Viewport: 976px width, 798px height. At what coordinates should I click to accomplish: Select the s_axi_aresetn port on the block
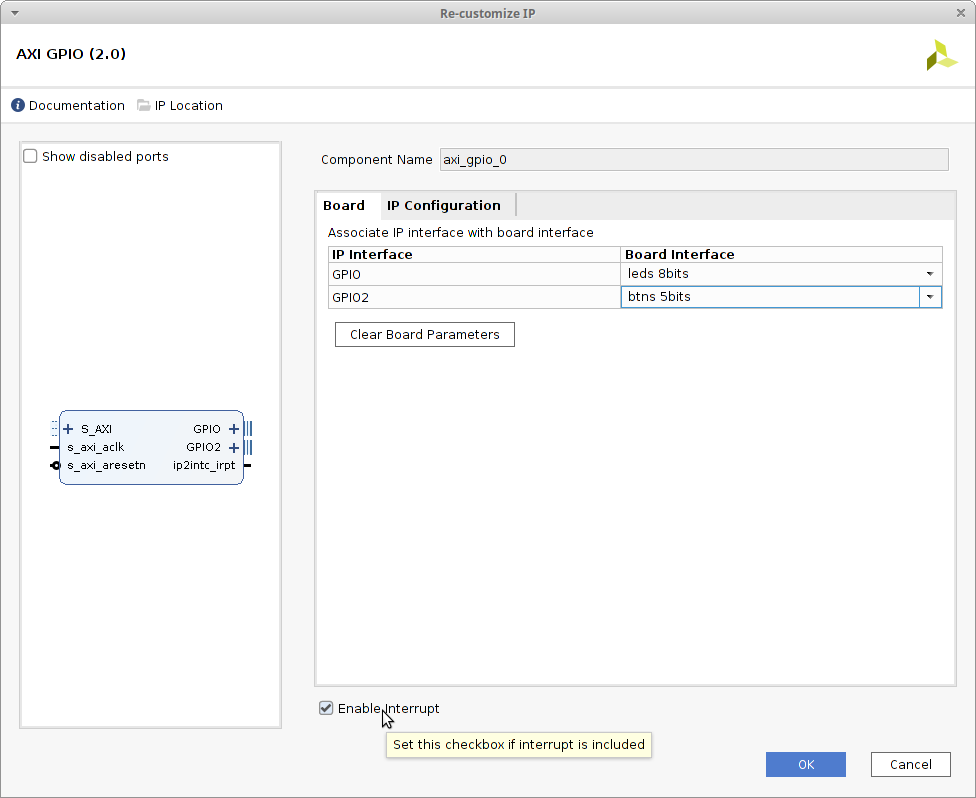(x=106, y=465)
